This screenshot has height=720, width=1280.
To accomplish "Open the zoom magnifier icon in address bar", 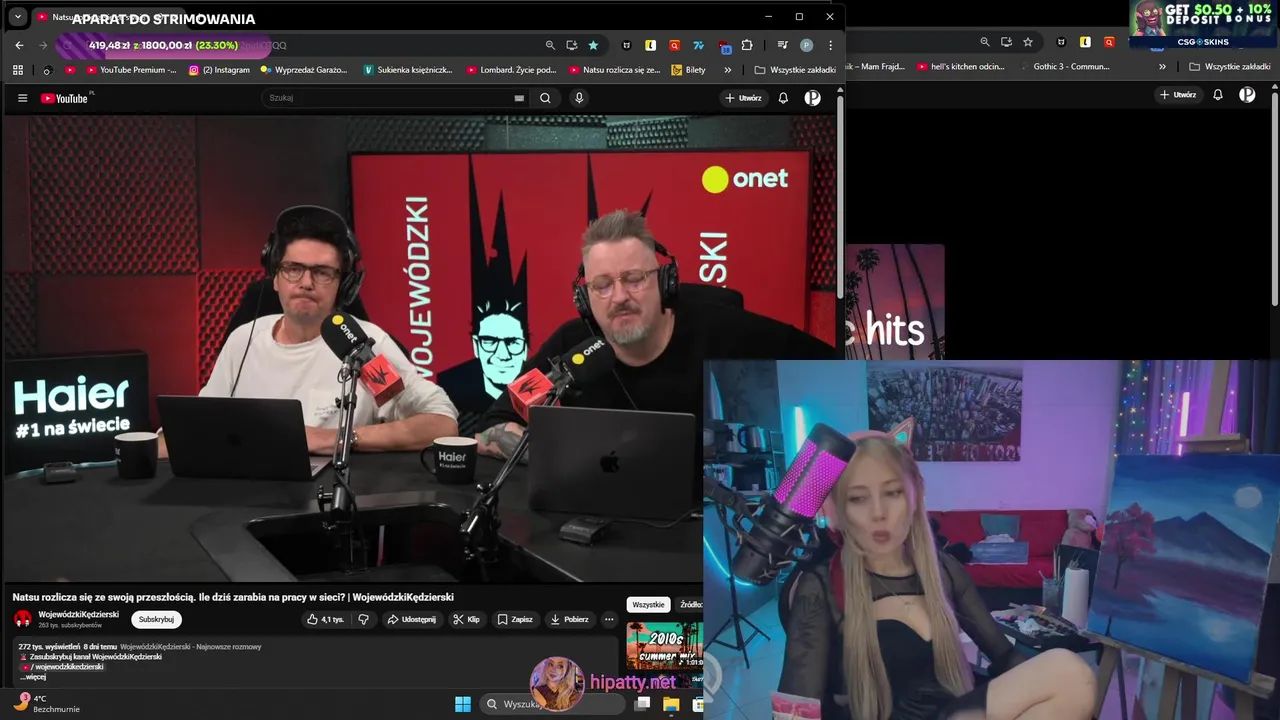I will tap(550, 45).
